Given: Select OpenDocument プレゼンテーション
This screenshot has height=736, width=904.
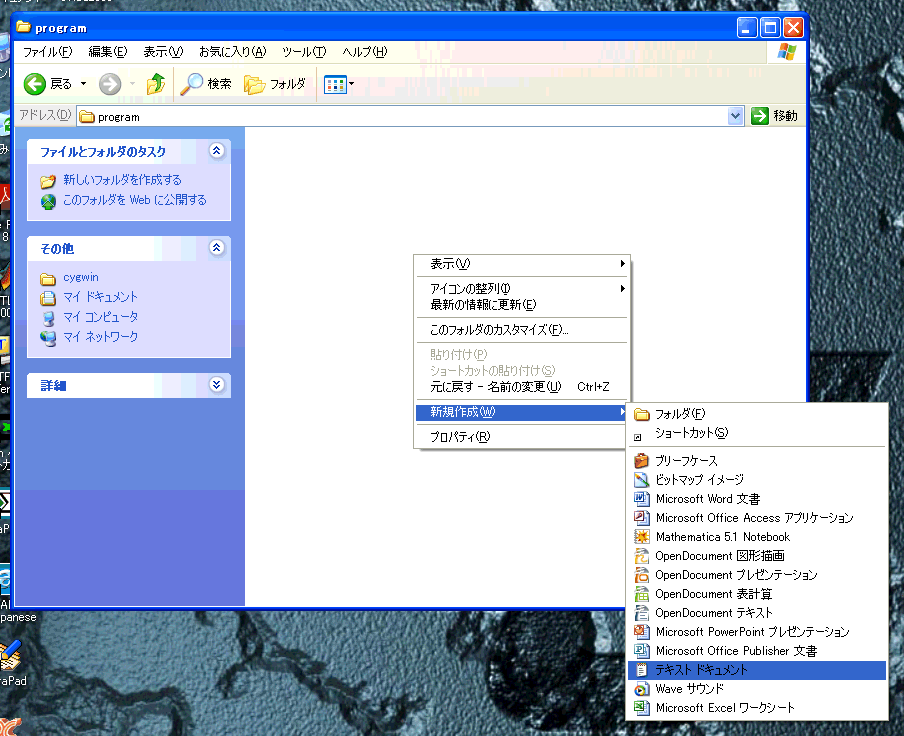Looking at the screenshot, I should coord(756,575).
